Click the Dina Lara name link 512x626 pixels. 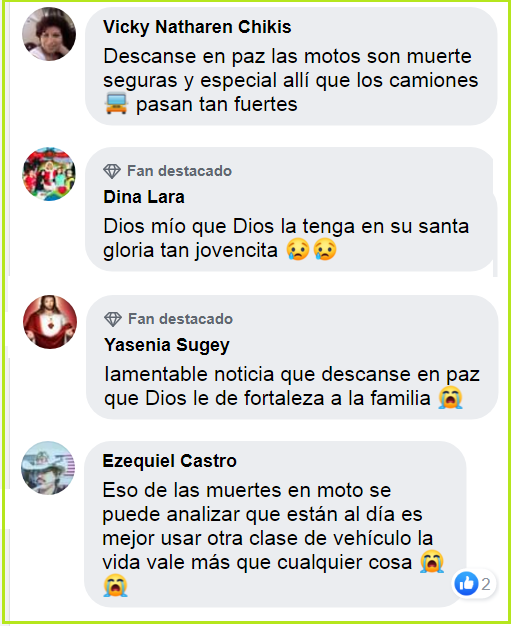[x=144, y=197]
